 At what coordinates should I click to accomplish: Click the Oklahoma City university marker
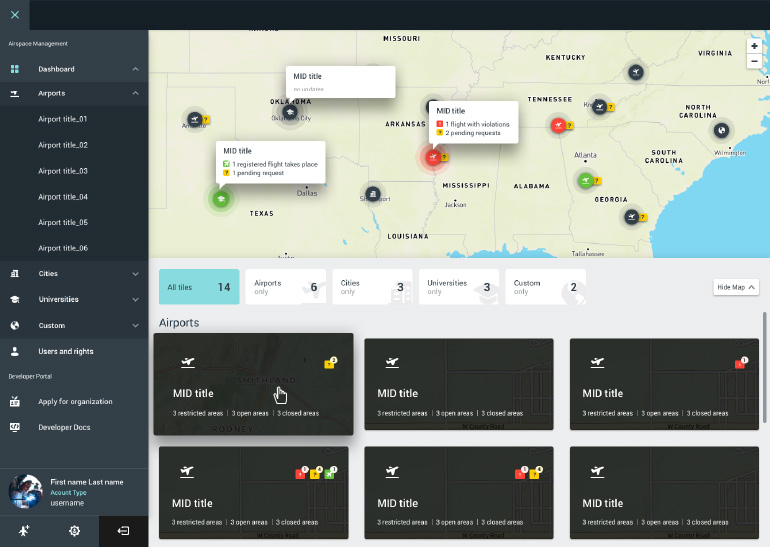(290, 112)
